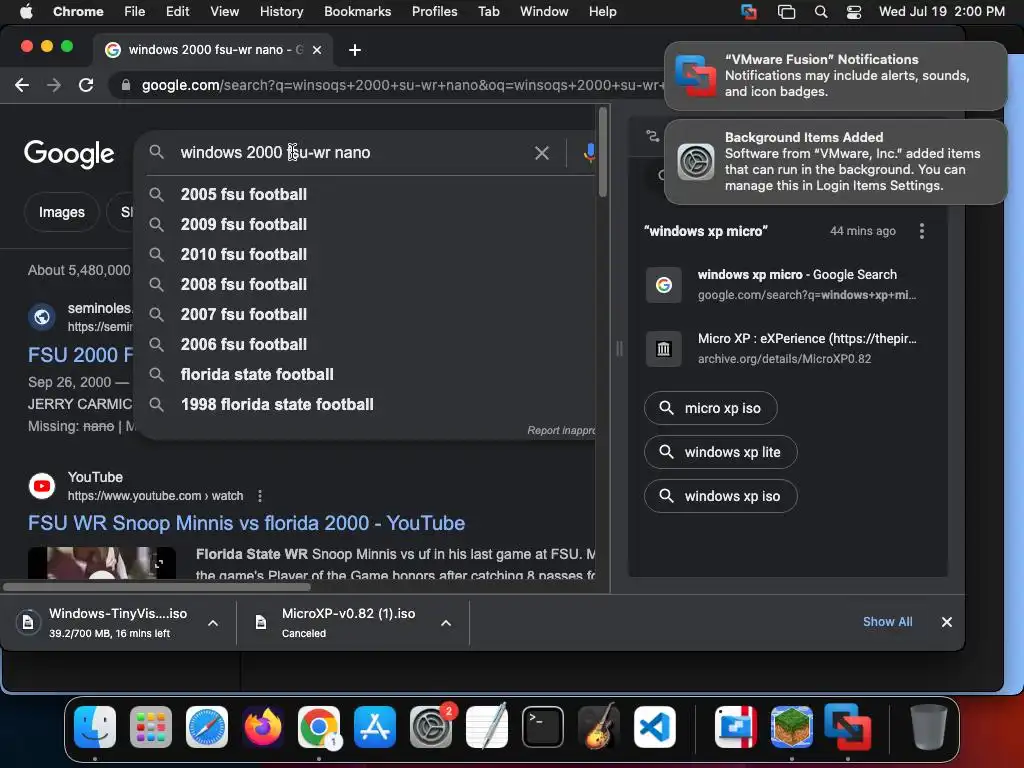Open Finder from the Dock
The image size is (1024, 768).
pyautogui.click(x=95, y=727)
